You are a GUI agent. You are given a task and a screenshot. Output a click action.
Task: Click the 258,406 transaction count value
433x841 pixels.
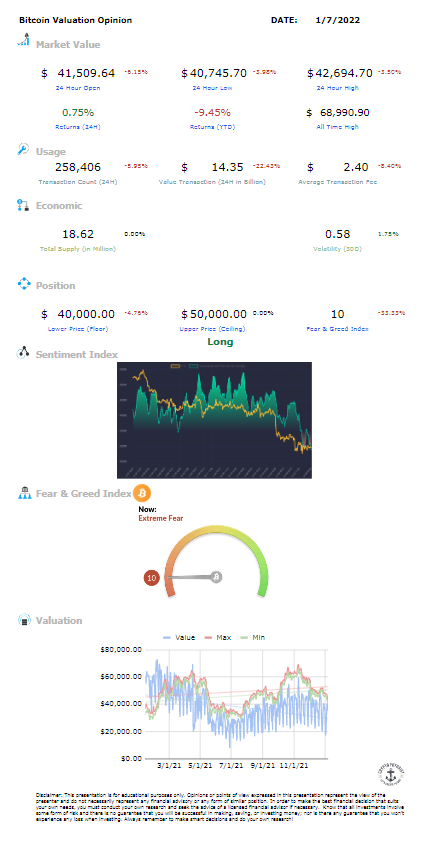click(x=78, y=167)
